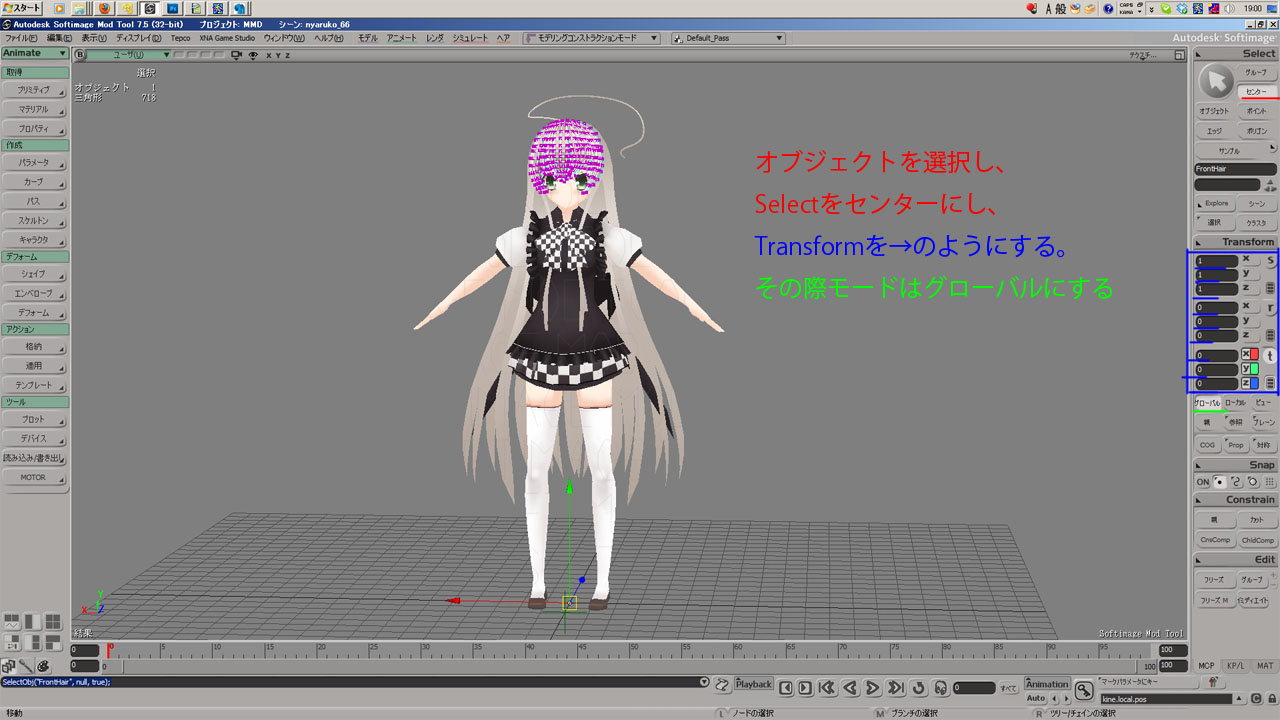Go to last frame in playback controls
Viewport: 1280px width, 720px height.
(896, 687)
